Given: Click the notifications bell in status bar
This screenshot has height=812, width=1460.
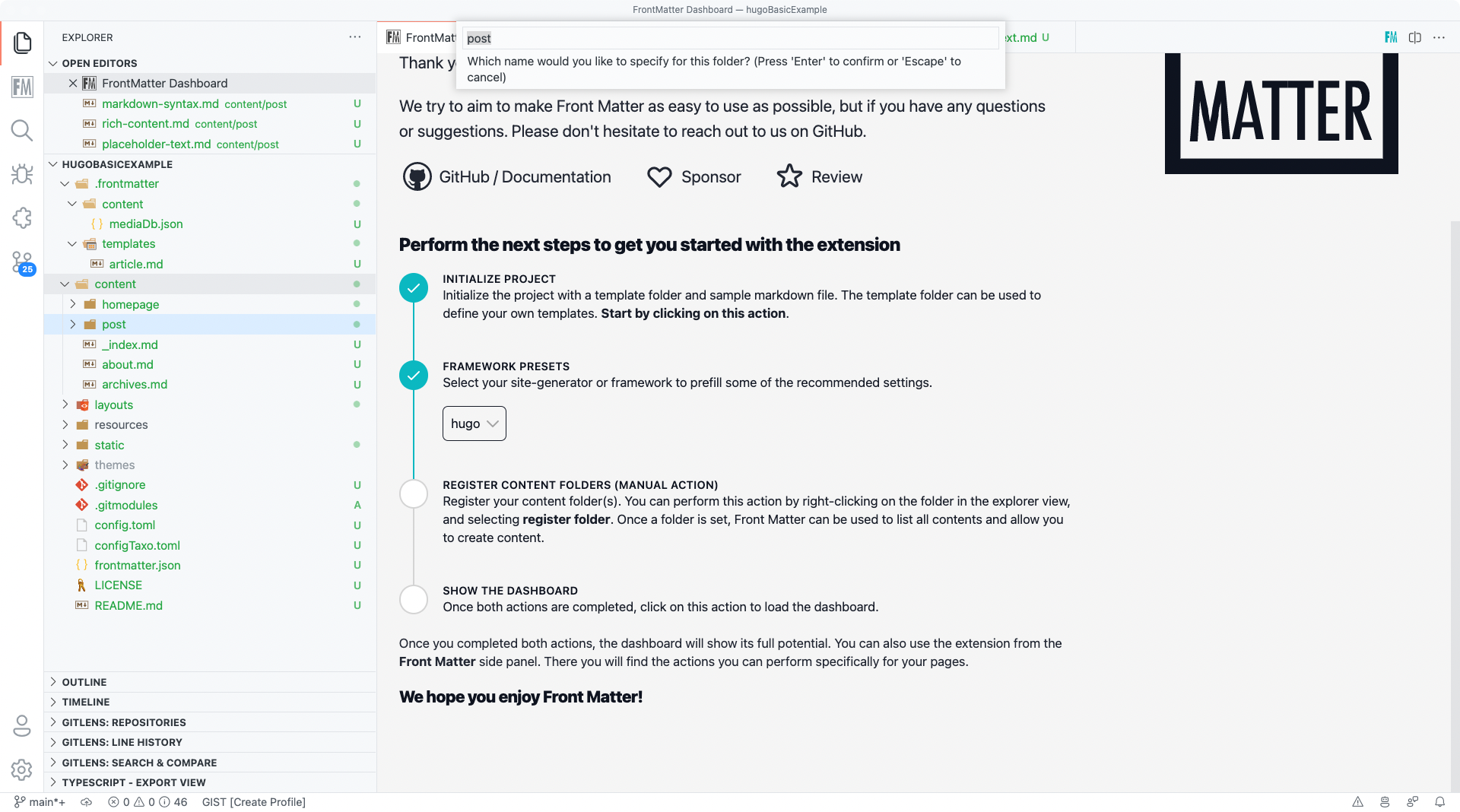Looking at the screenshot, I should [1439, 801].
